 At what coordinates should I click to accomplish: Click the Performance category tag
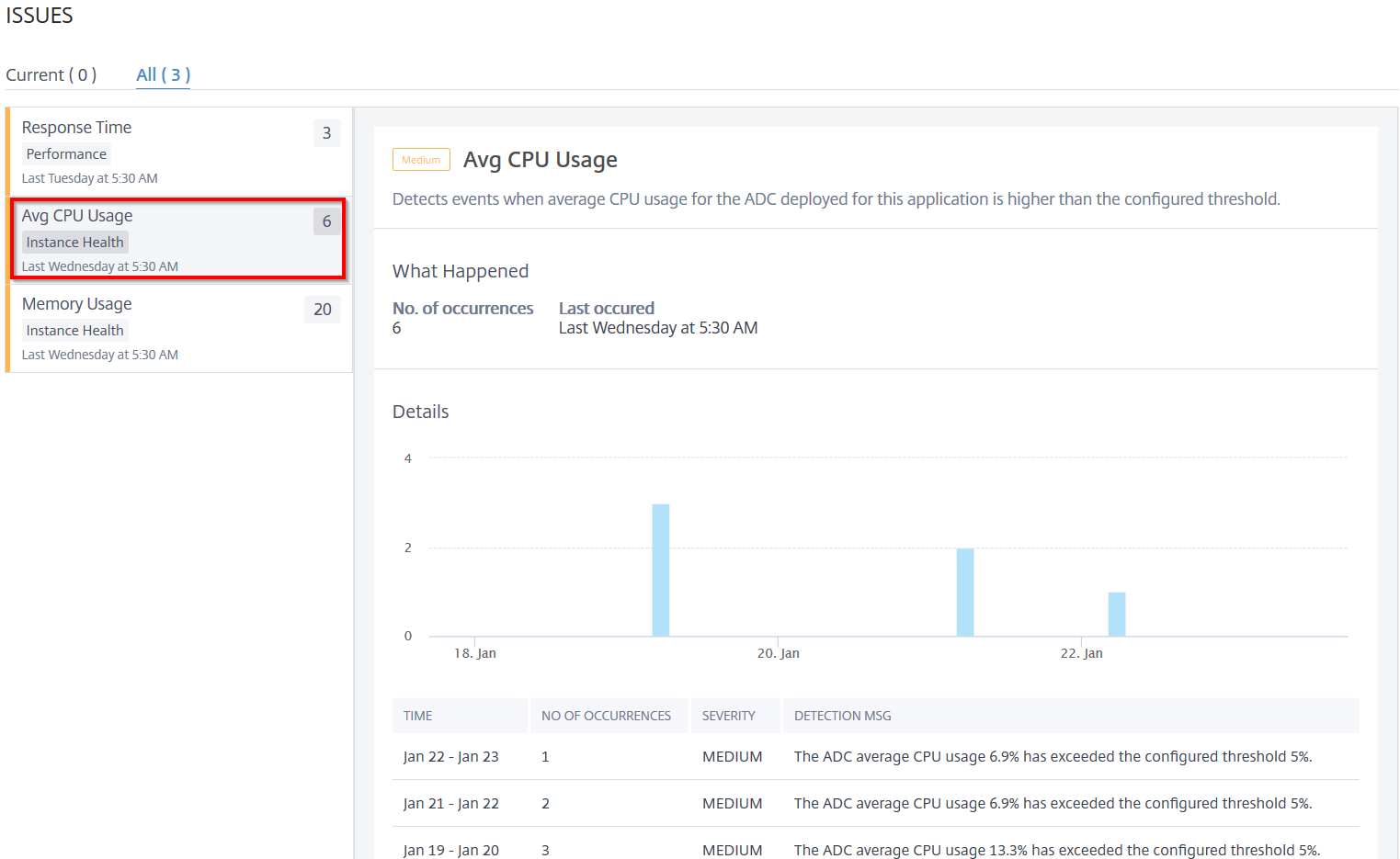[66, 154]
